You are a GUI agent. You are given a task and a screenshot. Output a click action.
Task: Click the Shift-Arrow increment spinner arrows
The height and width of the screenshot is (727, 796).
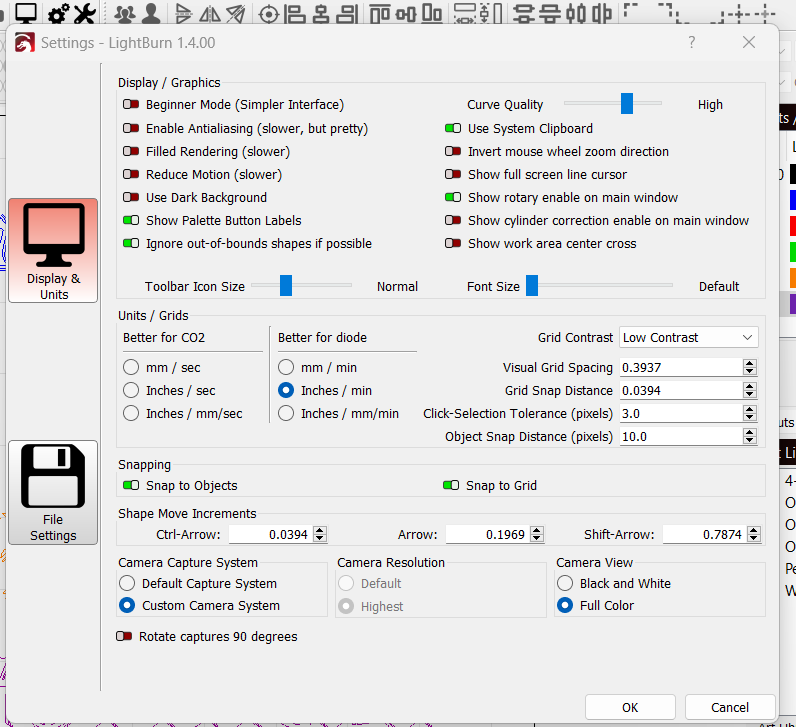coord(754,534)
